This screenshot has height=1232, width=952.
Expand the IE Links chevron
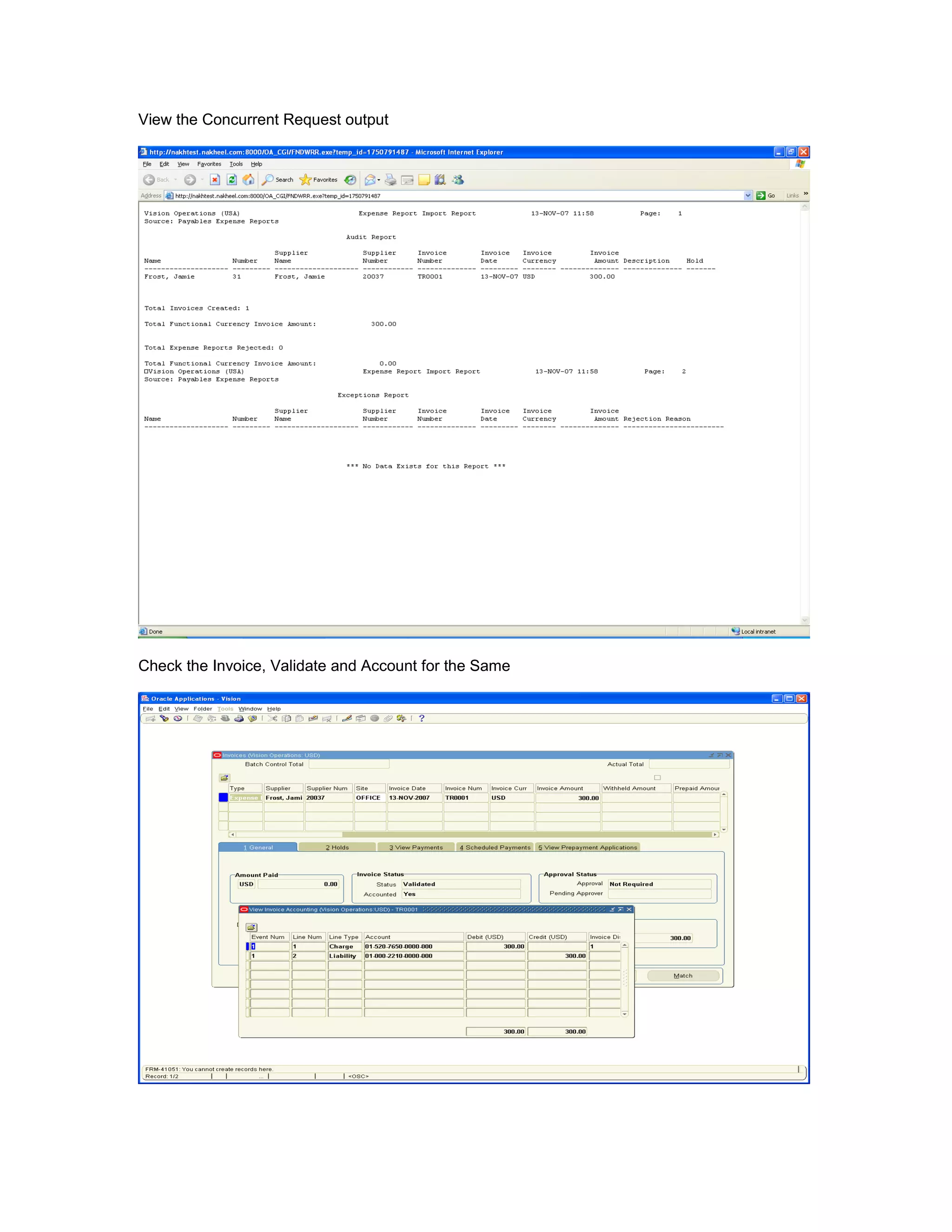(x=806, y=193)
